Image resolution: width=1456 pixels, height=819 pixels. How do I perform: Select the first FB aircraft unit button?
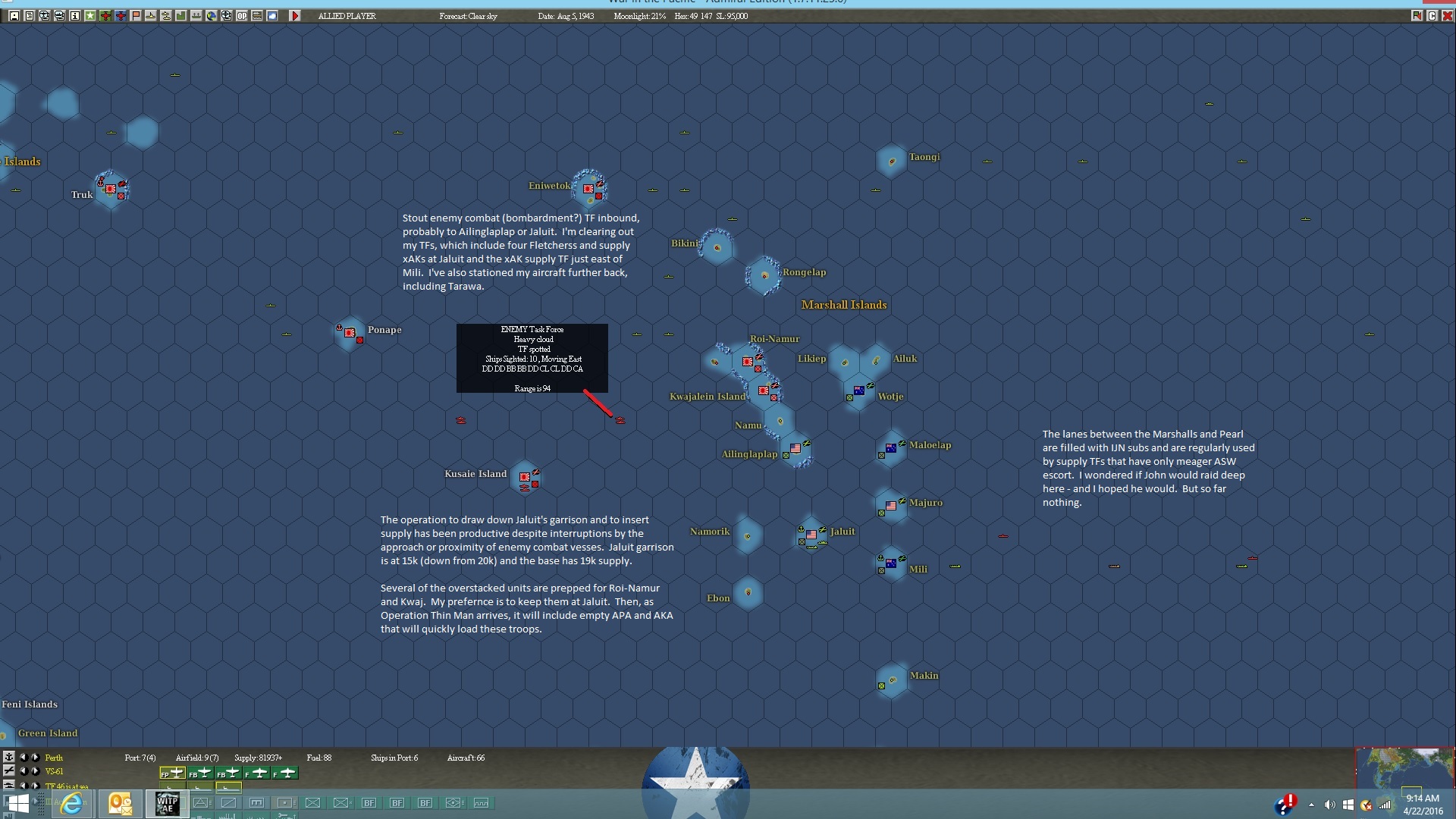click(x=200, y=773)
